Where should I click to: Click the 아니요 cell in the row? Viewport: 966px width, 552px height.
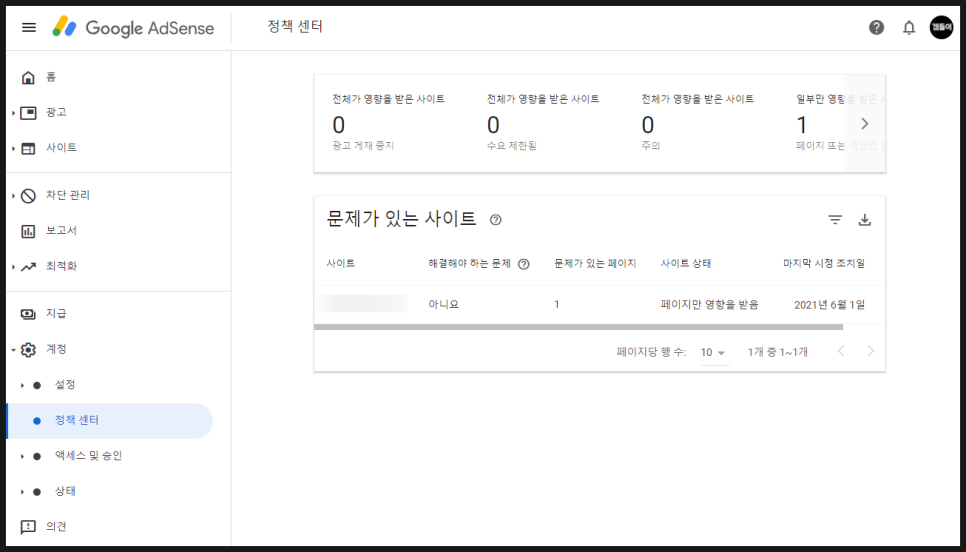coord(444,304)
